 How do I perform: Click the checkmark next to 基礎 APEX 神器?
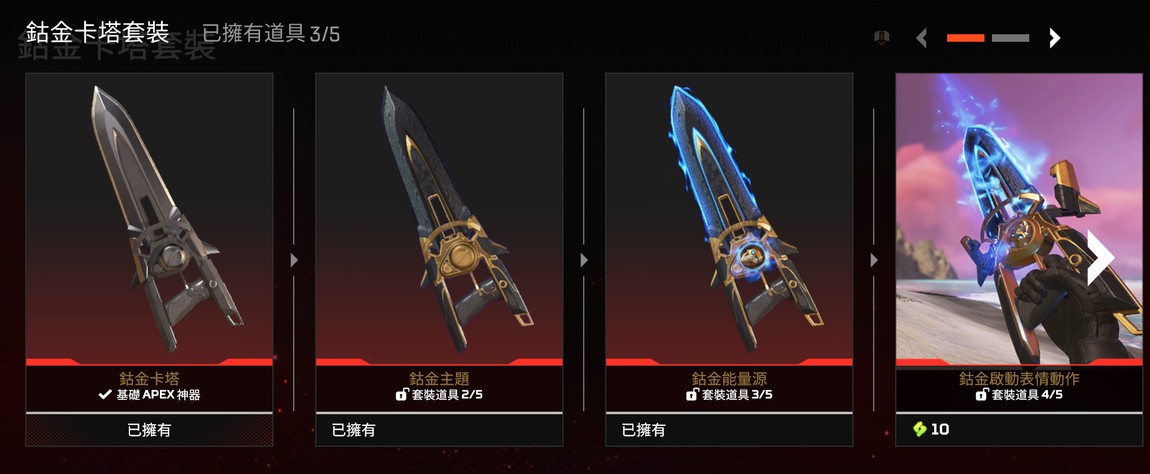pos(105,395)
